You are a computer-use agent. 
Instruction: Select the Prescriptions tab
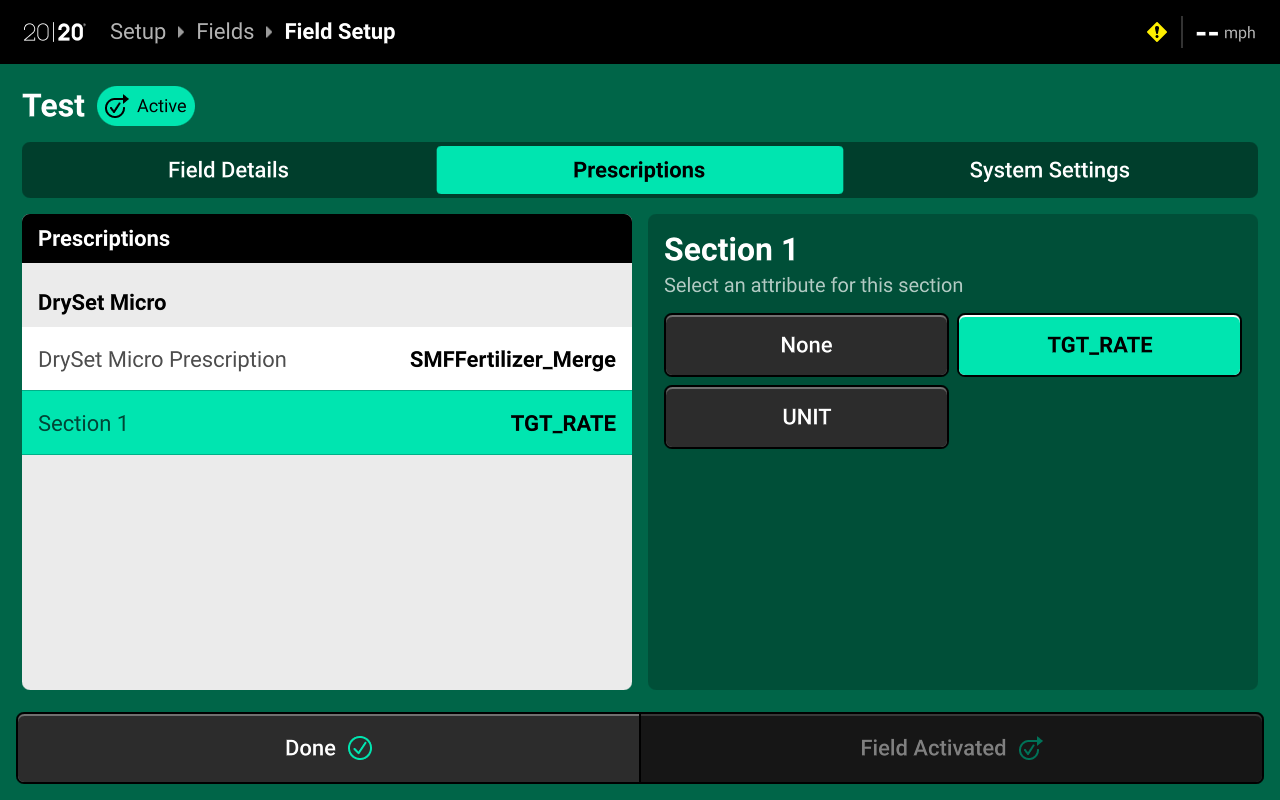[639, 170]
